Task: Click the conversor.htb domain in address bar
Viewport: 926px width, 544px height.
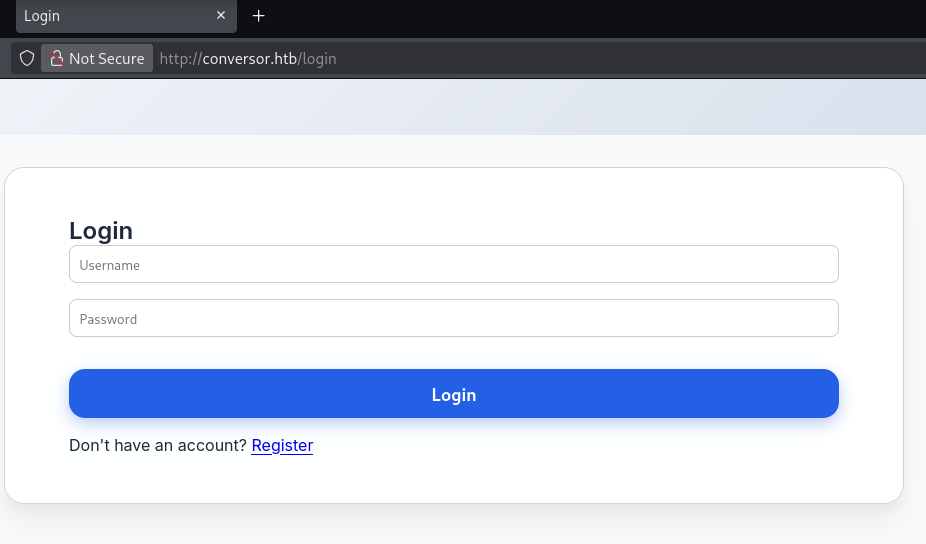Action: coord(250,59)
